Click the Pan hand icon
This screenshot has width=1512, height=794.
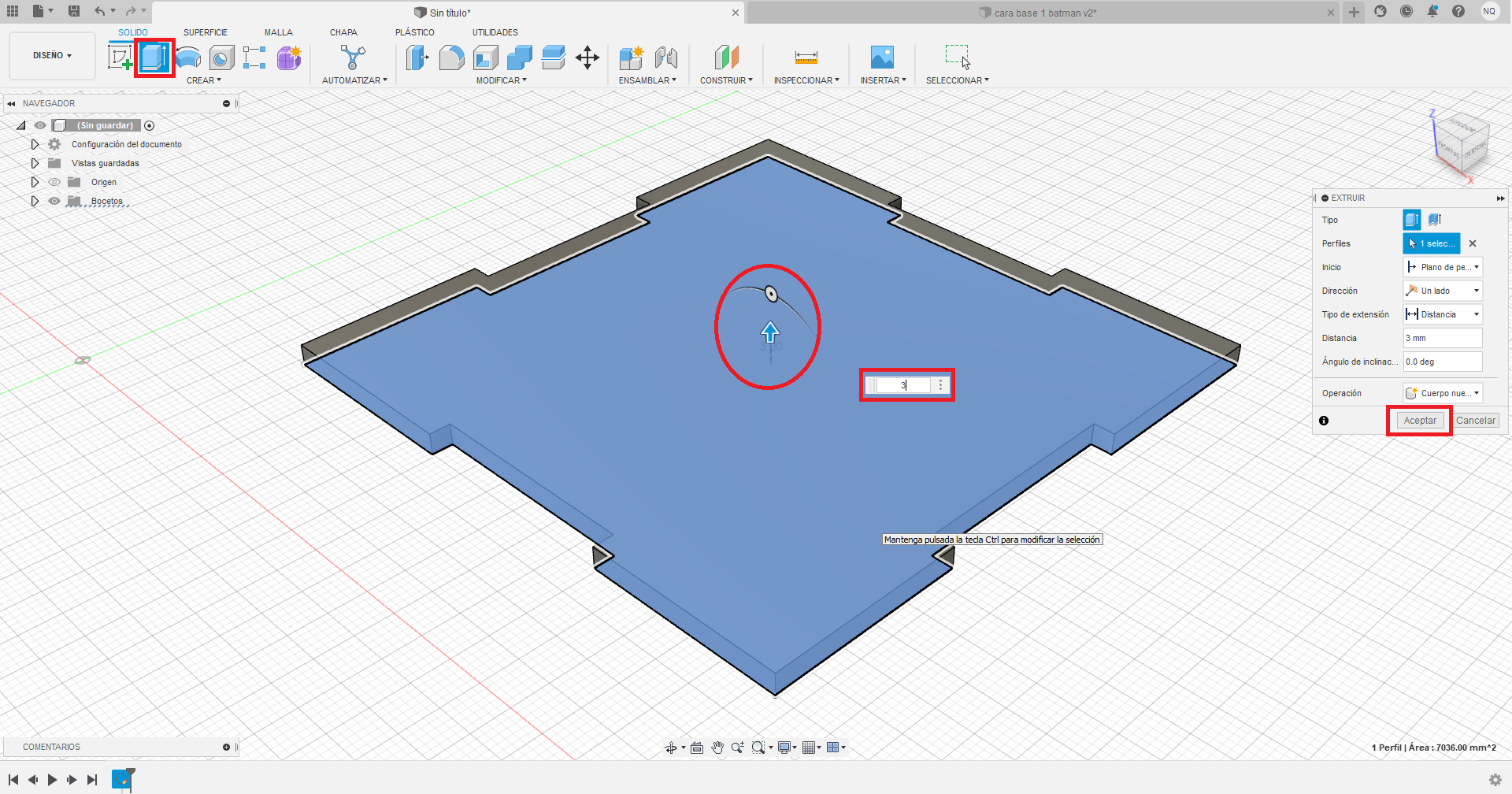pyautogui.click(x=717, y=748)
